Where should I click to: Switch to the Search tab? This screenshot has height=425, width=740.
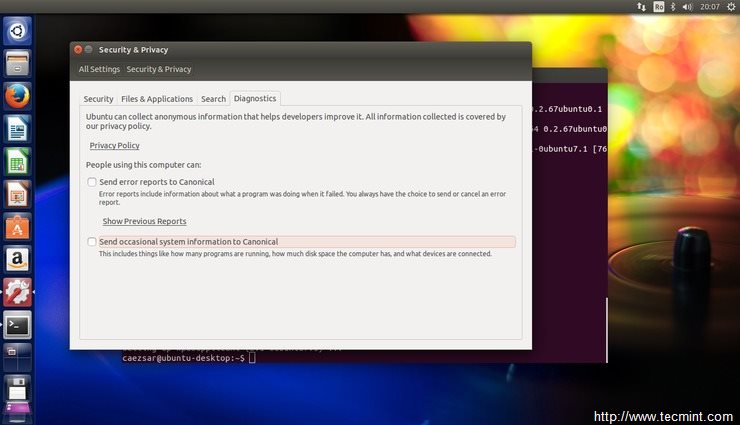click(213, 99)
